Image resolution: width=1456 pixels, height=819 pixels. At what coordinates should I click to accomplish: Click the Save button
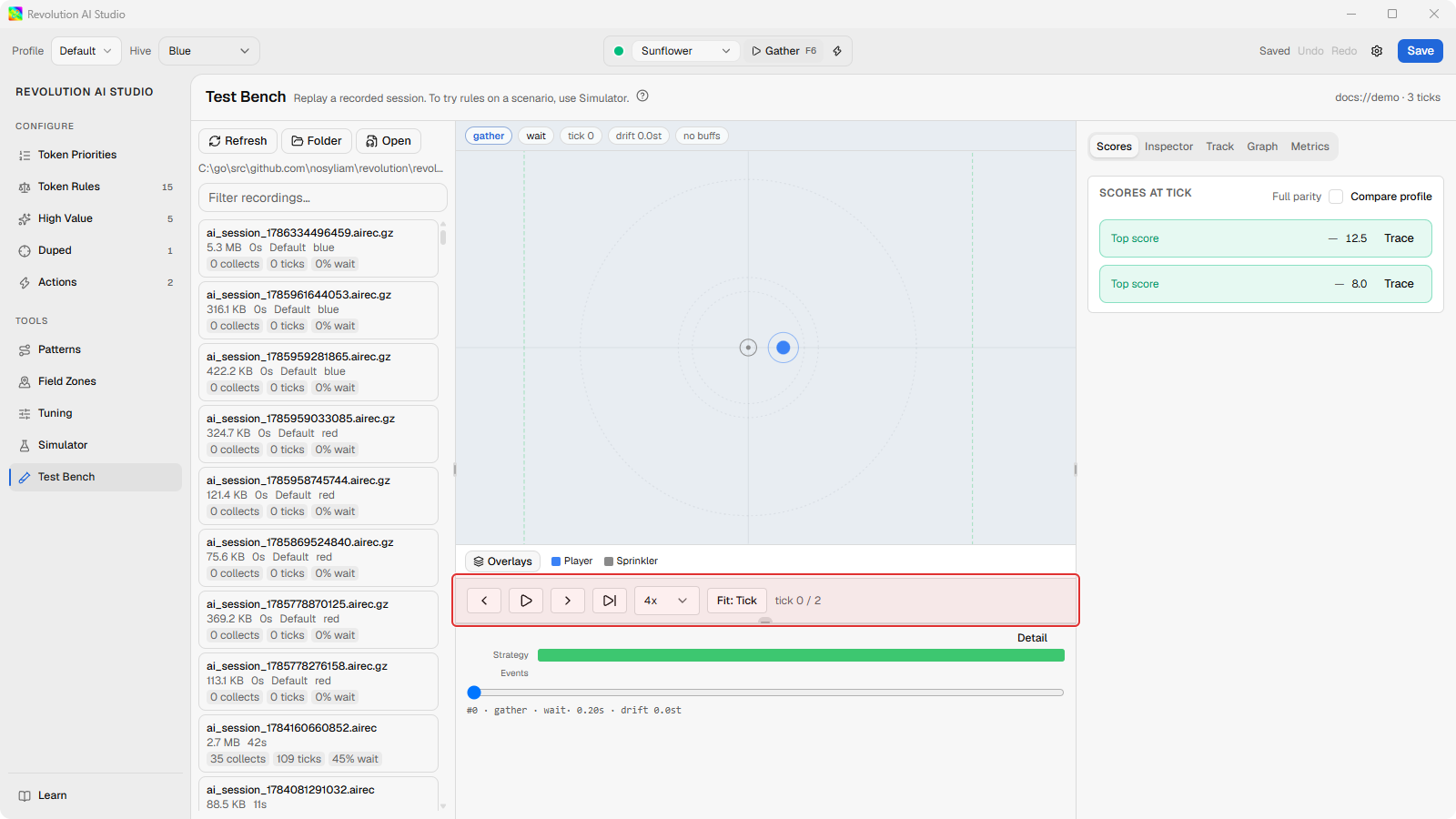pyautogui.click(x=1421, y=51)
